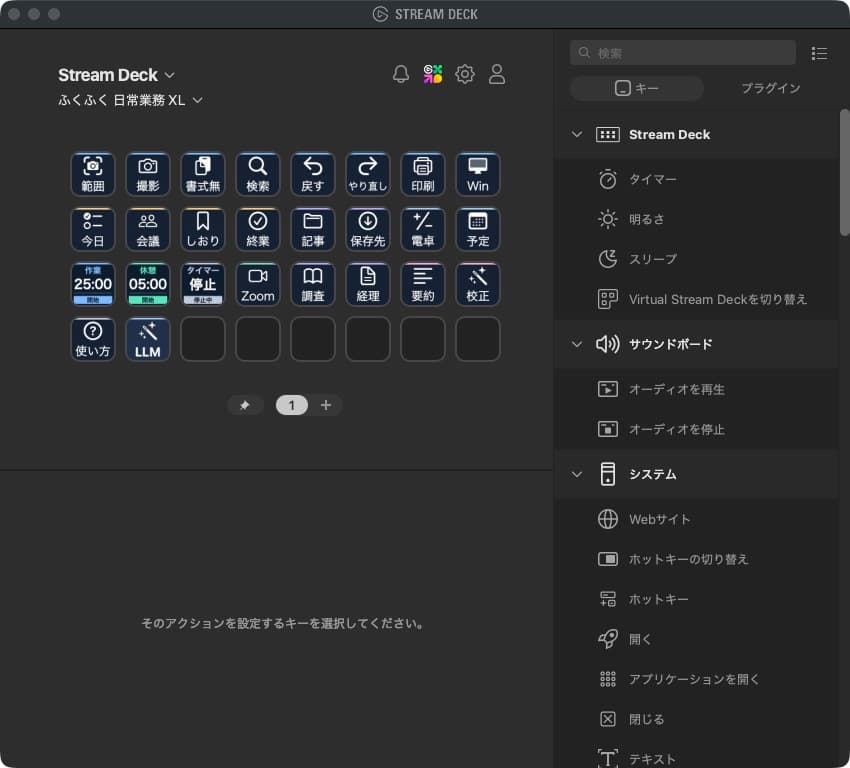Select the 会議 people key
850x768 pixels.
coord(148,229)
